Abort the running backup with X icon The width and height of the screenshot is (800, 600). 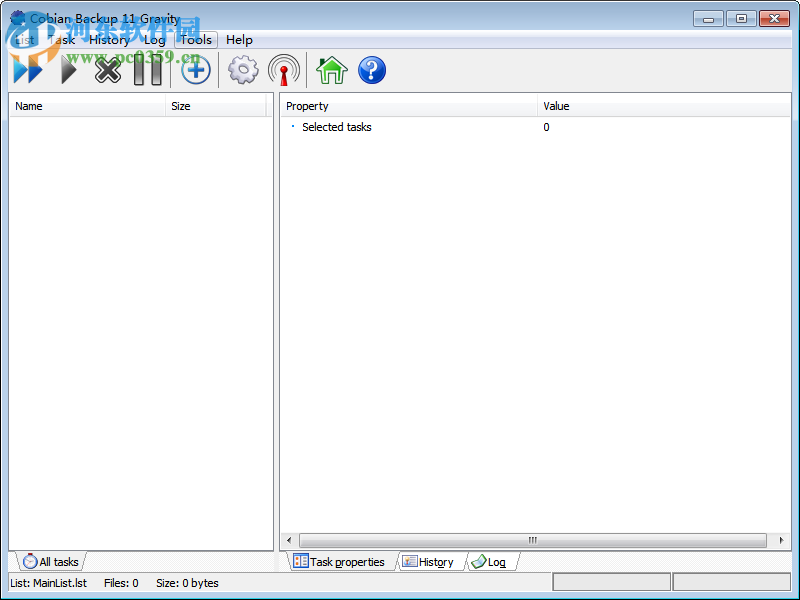click(x=108, y=70)
